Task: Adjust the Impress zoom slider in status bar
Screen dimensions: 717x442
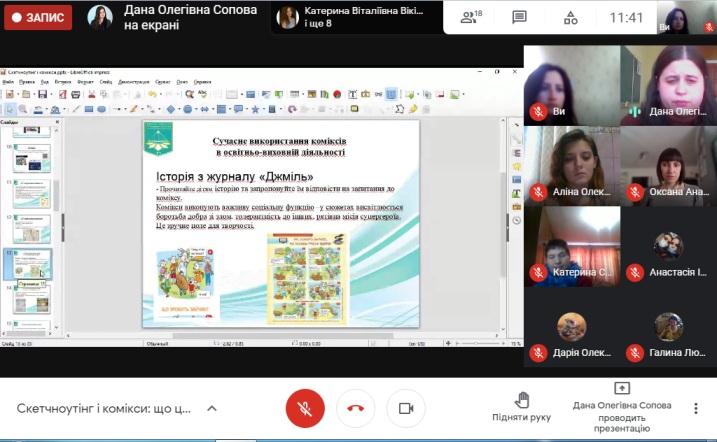Action: [x=479, y=343]
